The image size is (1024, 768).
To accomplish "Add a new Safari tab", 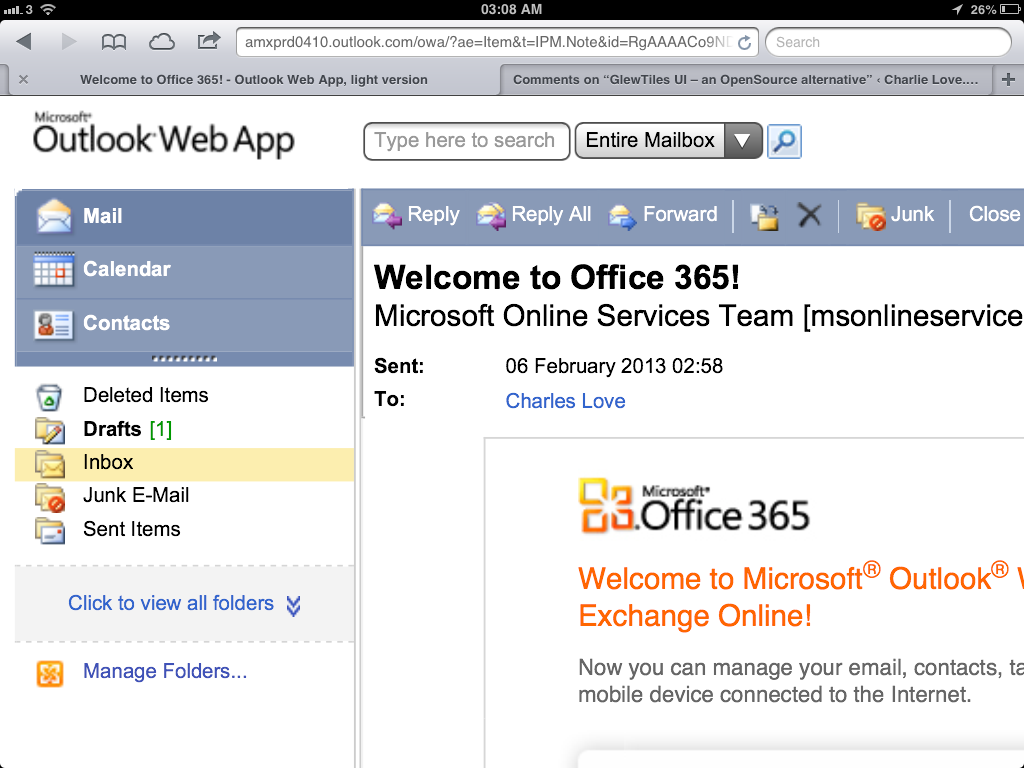I will pos(1008,80).
